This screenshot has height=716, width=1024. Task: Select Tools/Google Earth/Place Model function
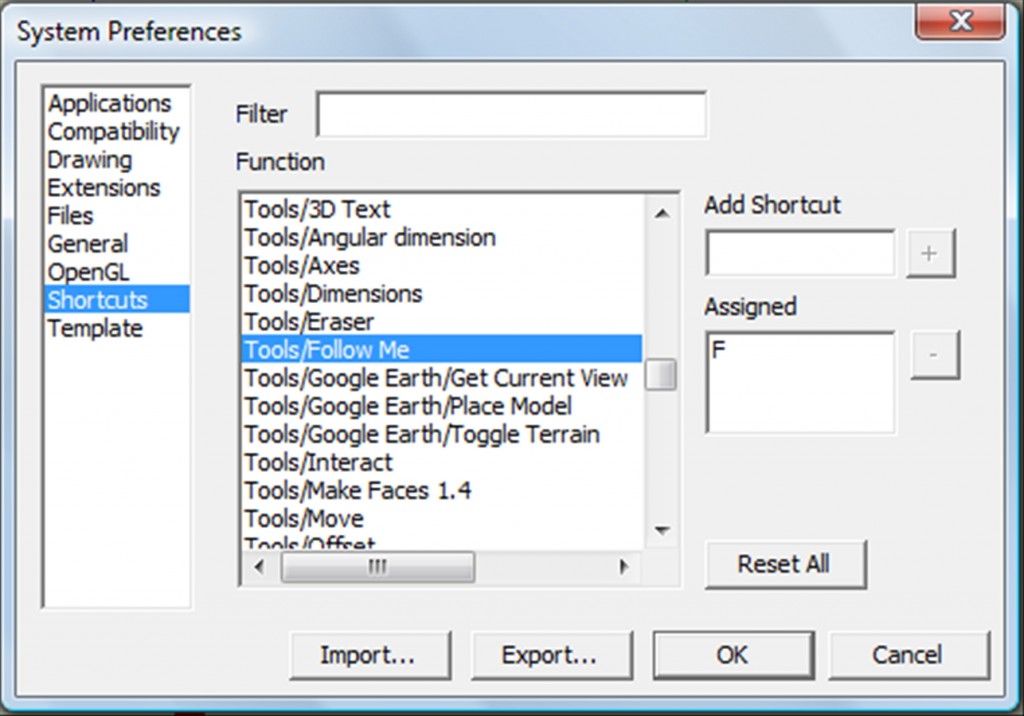point(409,406)
